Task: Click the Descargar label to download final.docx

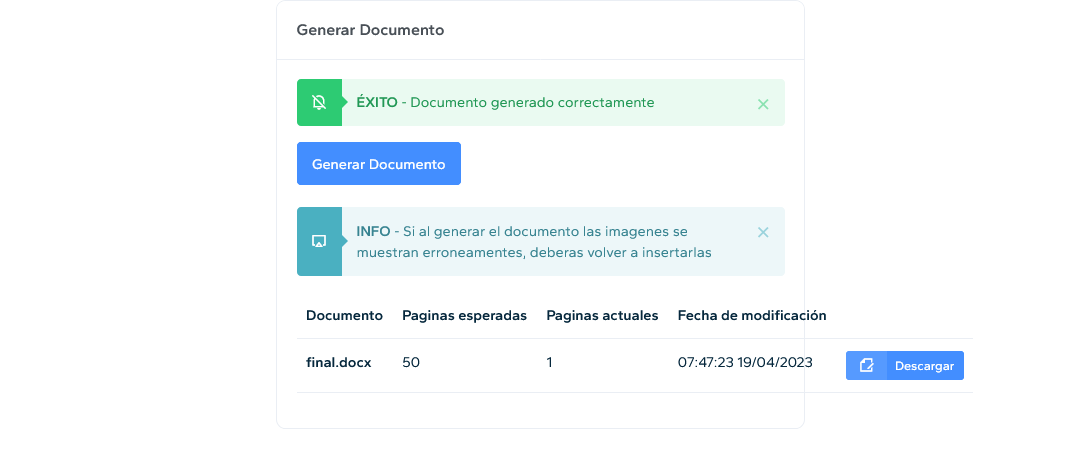Action: point(924,366)
